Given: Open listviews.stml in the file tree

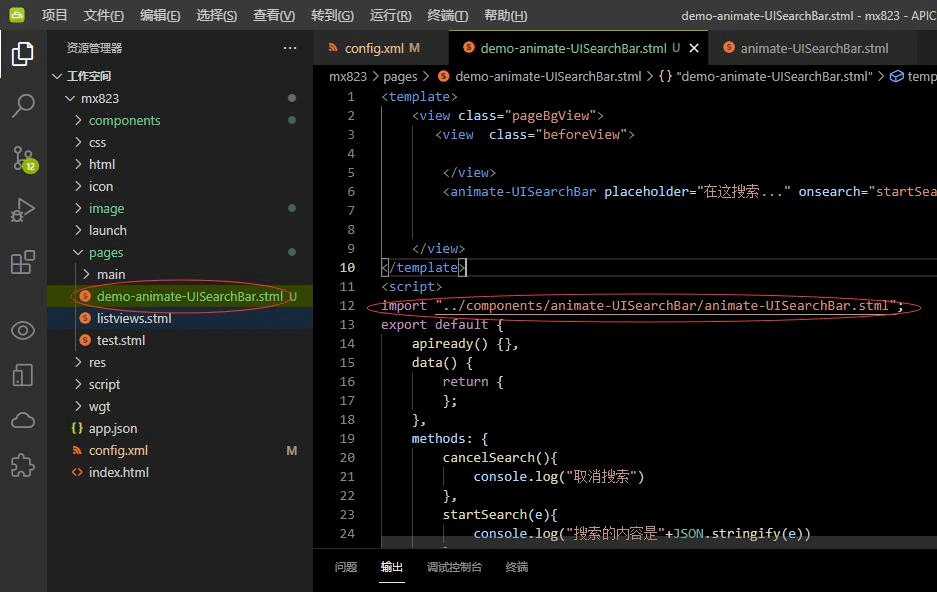Looking at the screenshot, I should pyautogui.click(x=134, y=318).
